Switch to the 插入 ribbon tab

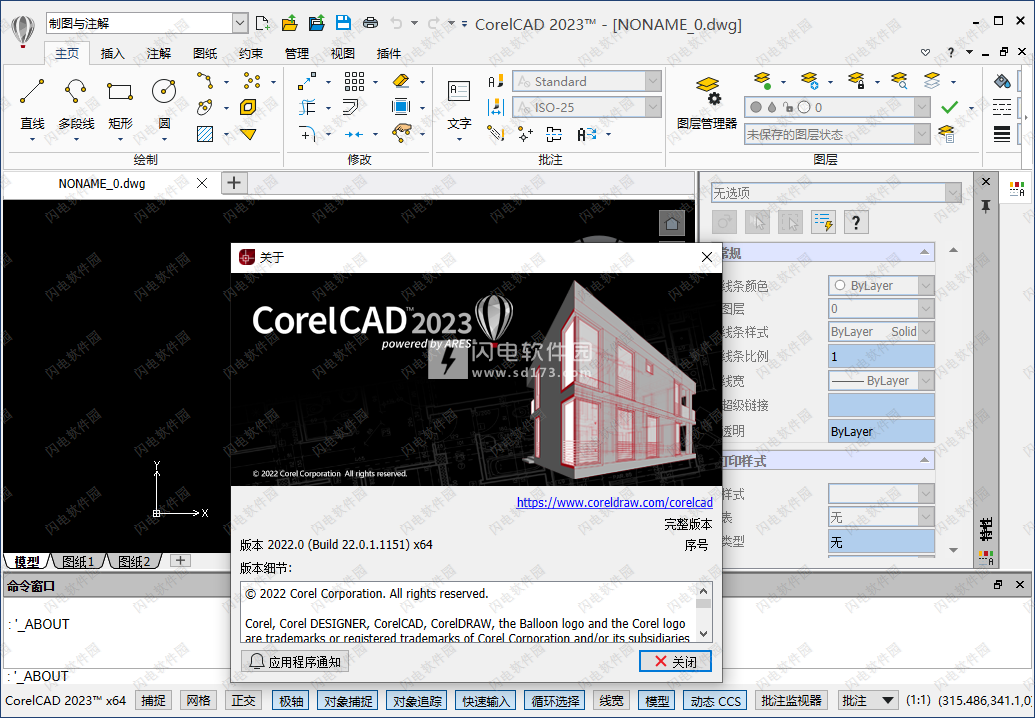(x=112, y=53)
